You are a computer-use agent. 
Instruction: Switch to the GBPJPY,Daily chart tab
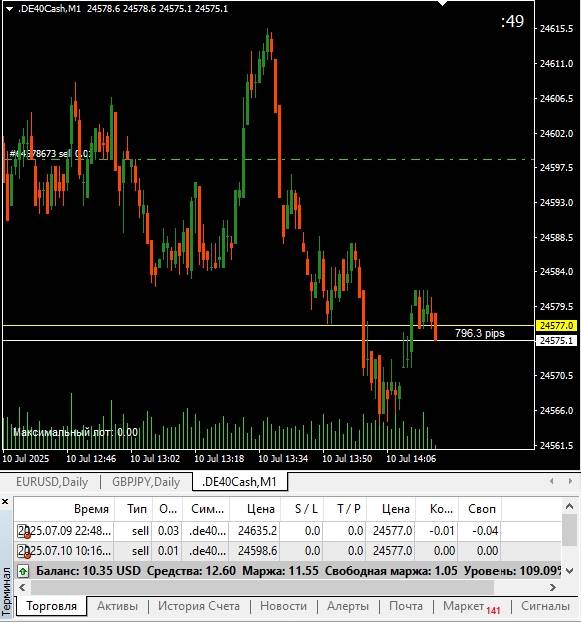pyautogui.click(x=146, y=482)
